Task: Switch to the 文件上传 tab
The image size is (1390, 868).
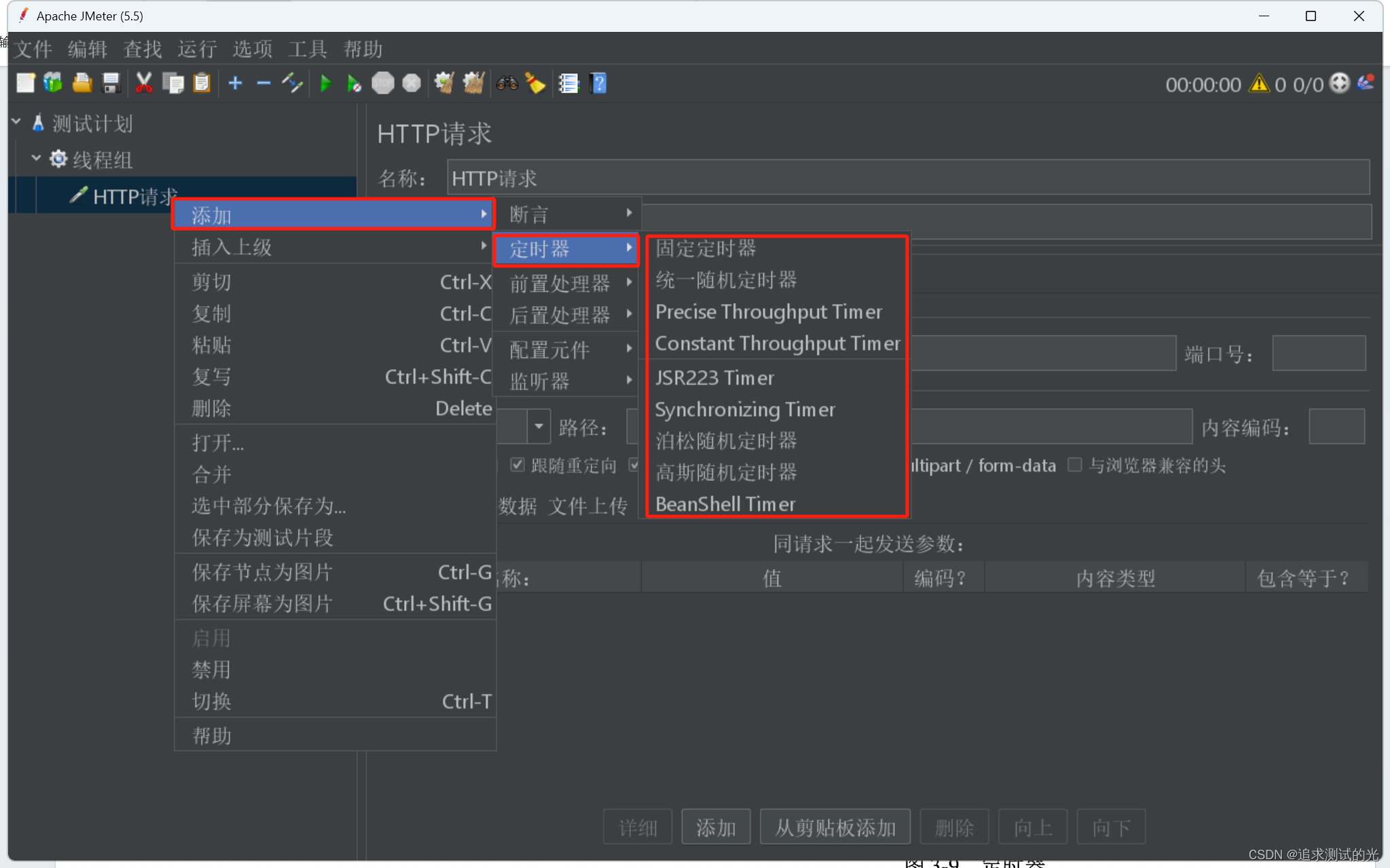Action: click(587, 505)
